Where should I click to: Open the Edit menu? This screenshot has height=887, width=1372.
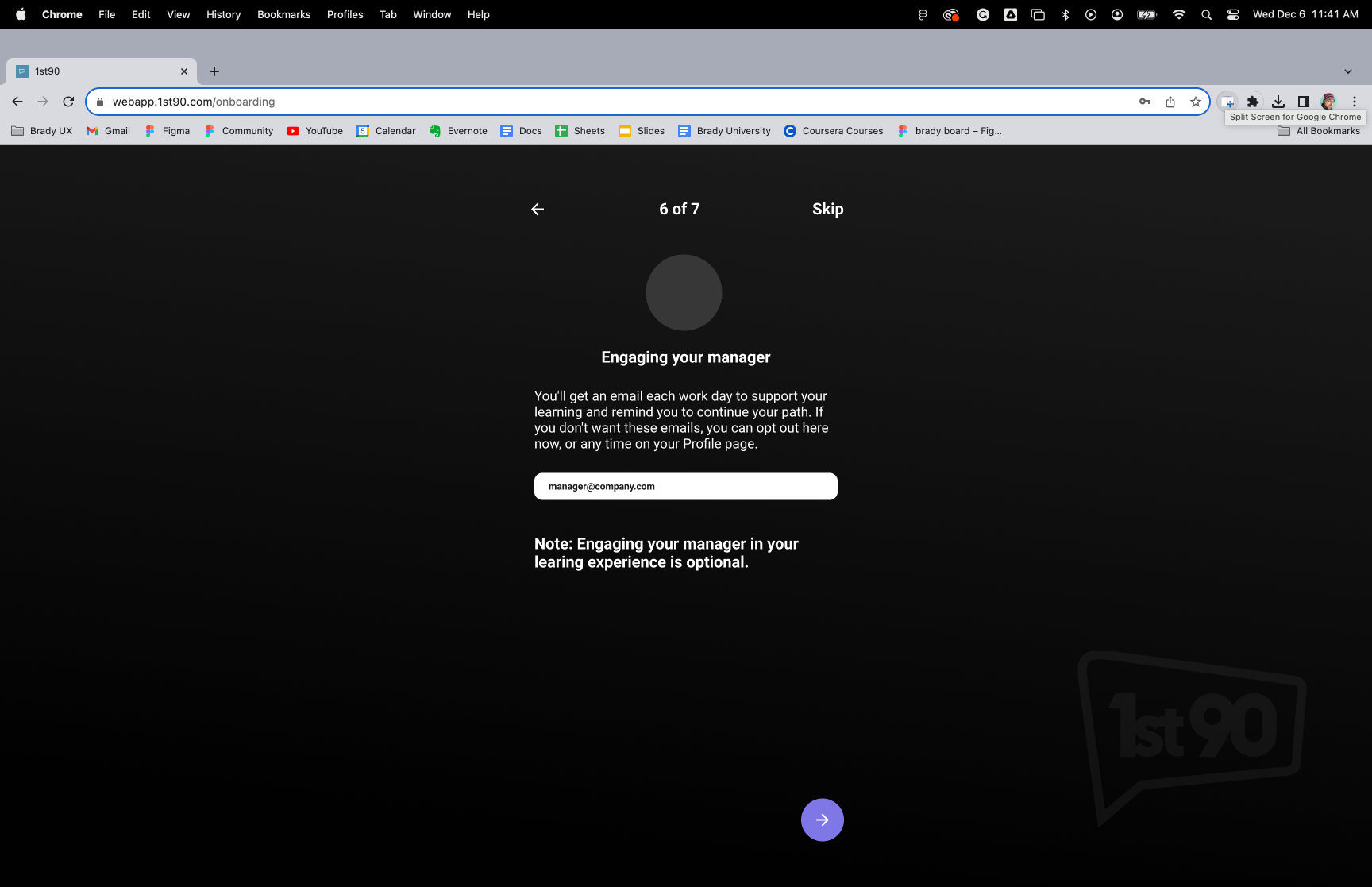141,14
